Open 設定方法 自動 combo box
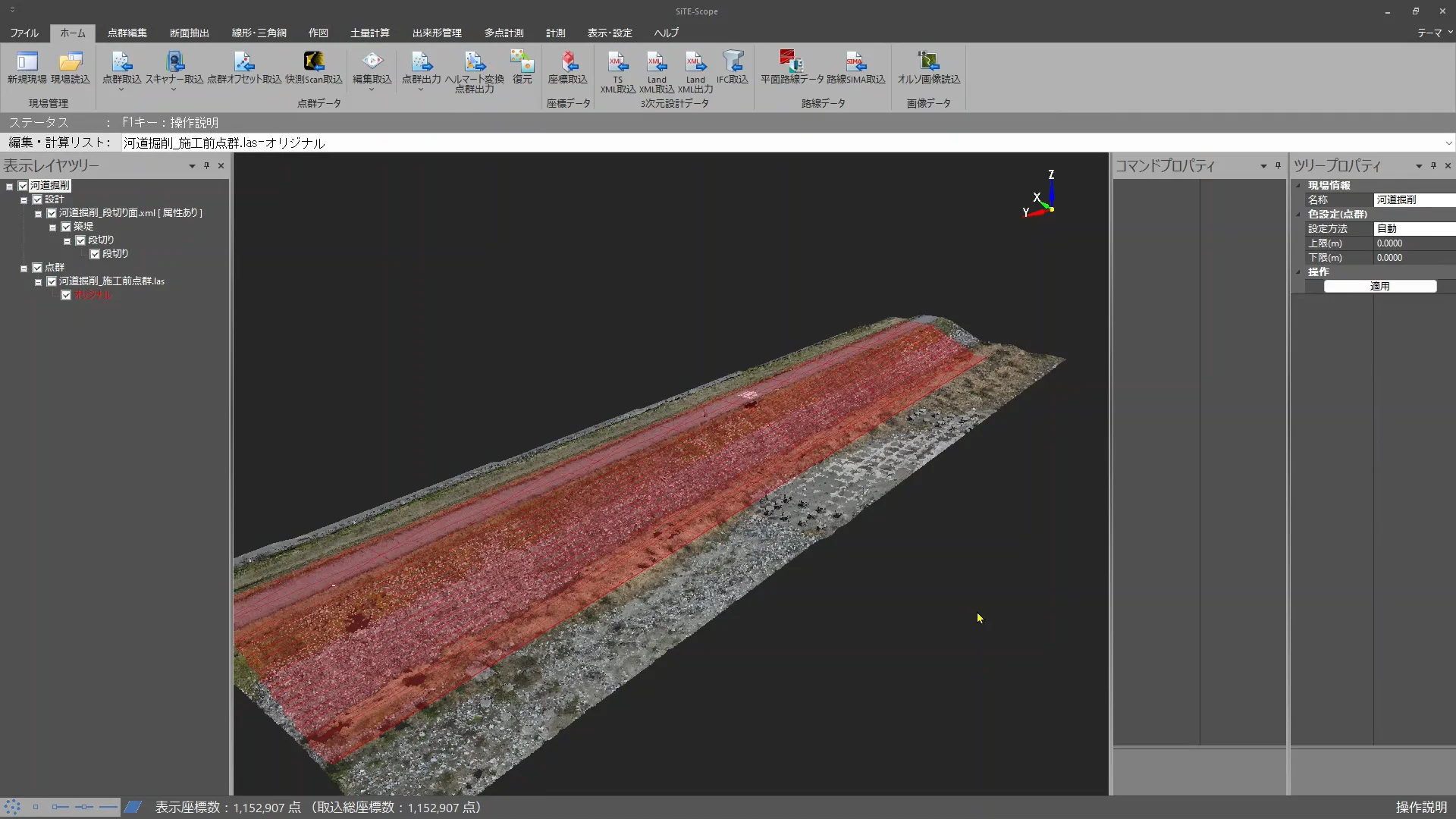 point(1414,228)
